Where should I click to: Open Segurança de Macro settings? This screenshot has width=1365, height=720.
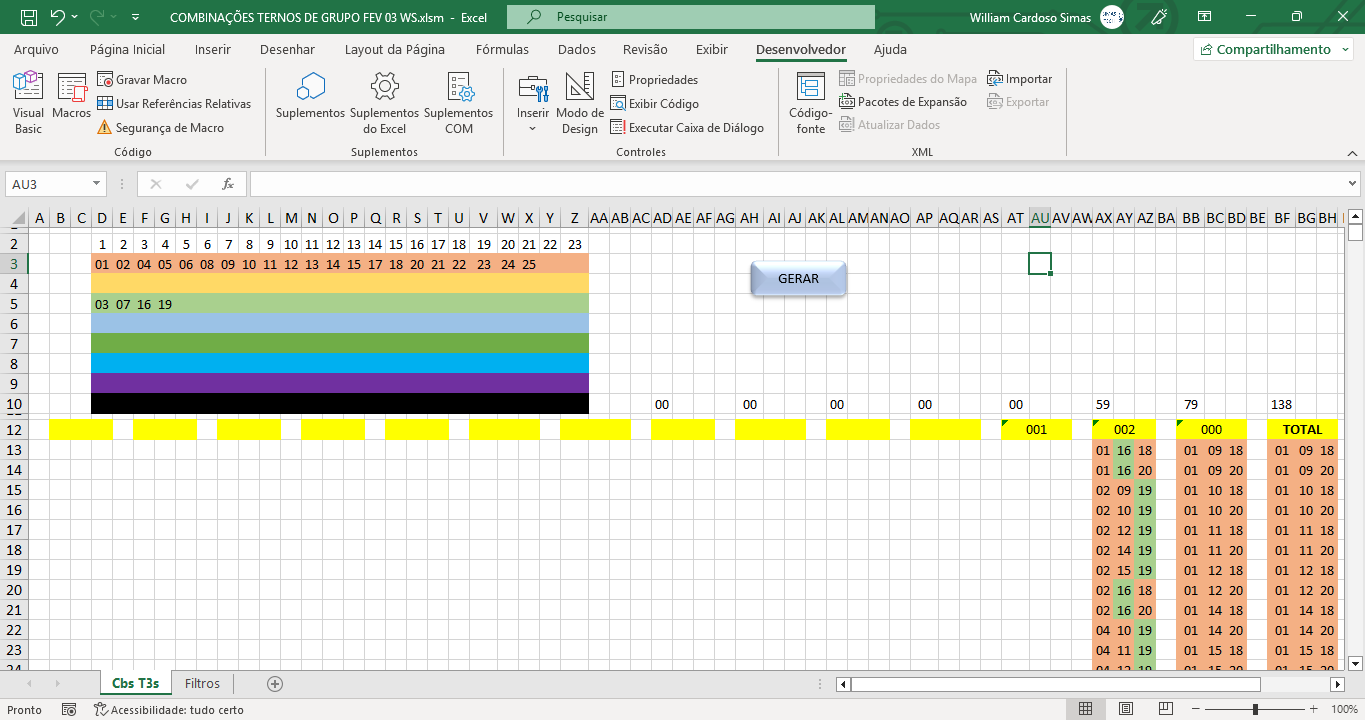click(160, 127)
